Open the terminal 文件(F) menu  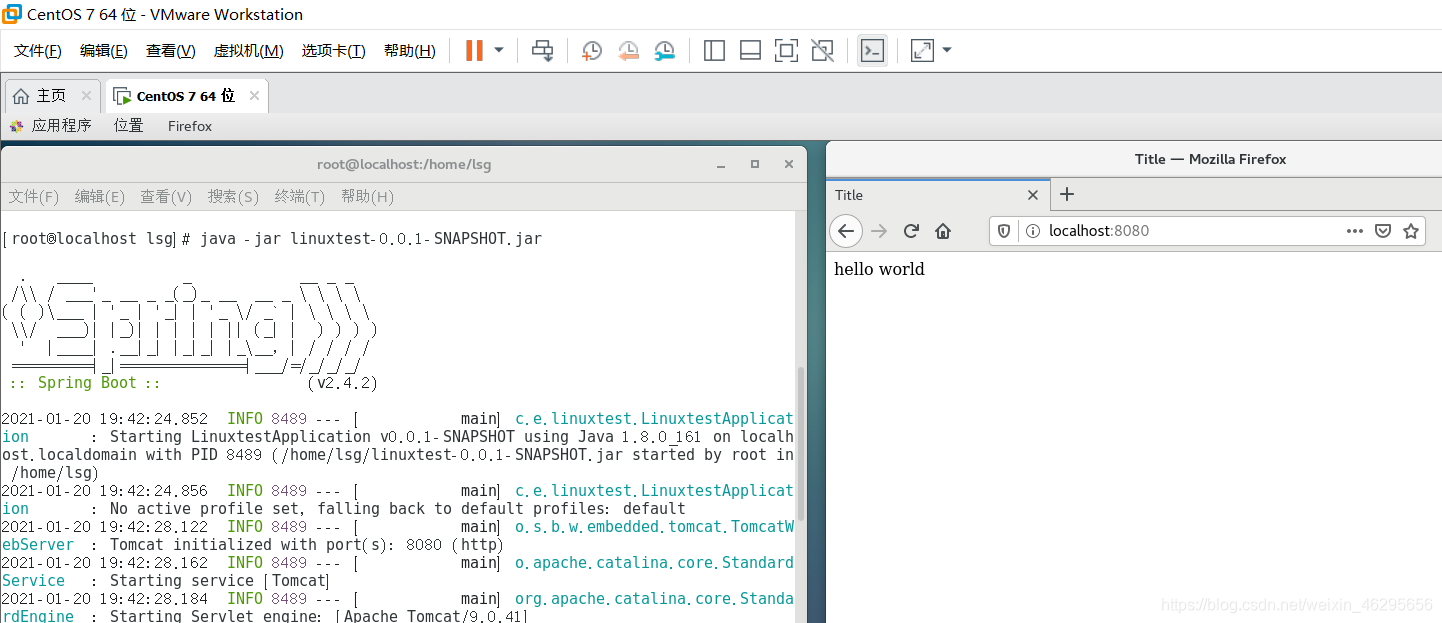(34, 197)
